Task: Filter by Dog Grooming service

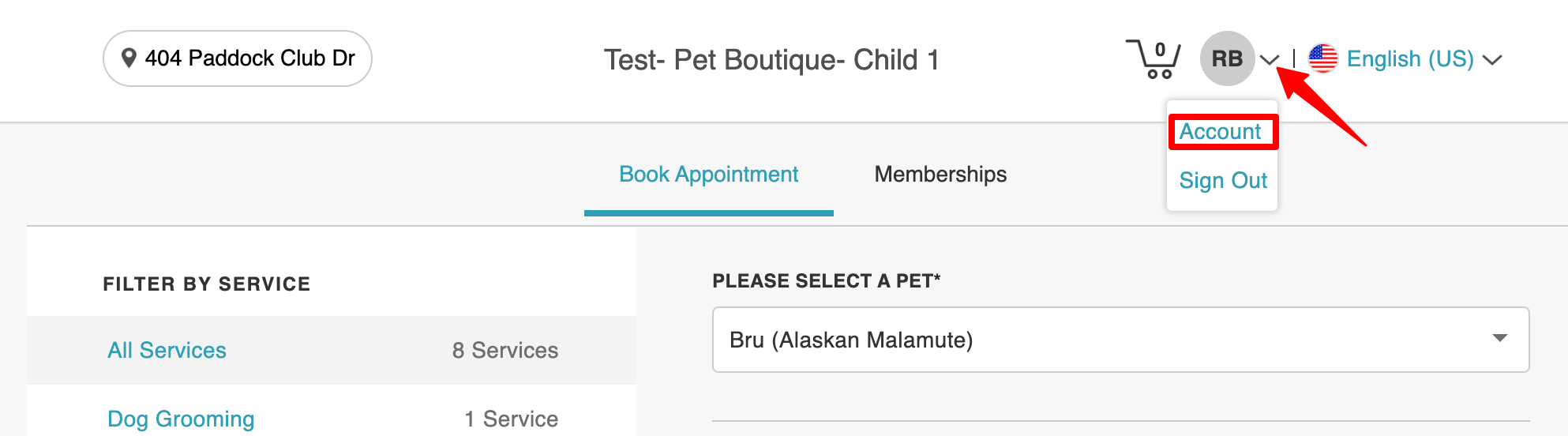Action: [181, 419]
